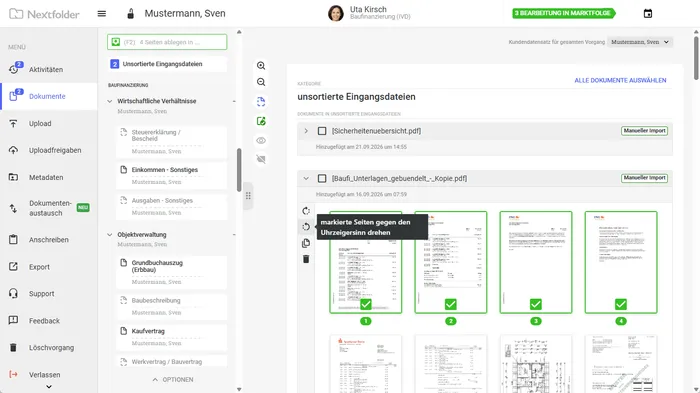
Task: Select Baubeschreibung category
Action: pos(171,306)
